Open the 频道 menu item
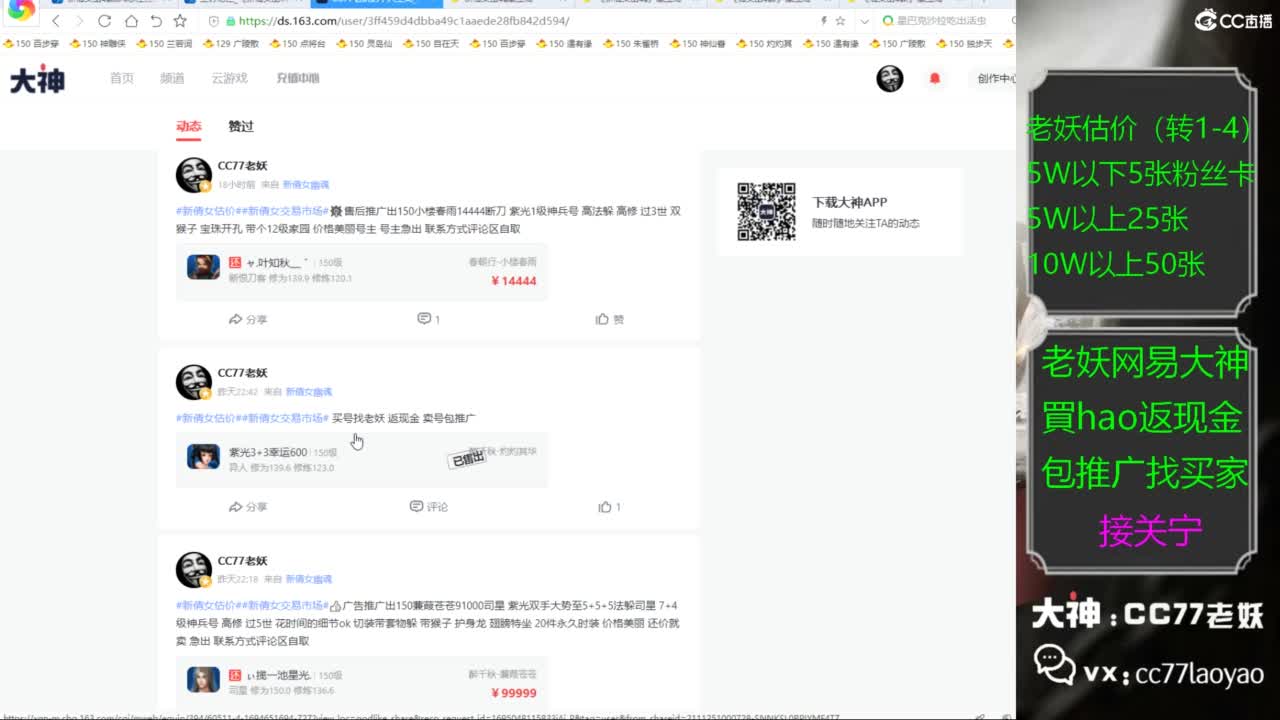This screenshot has width=1280, height=720. (x=172, y=78)
